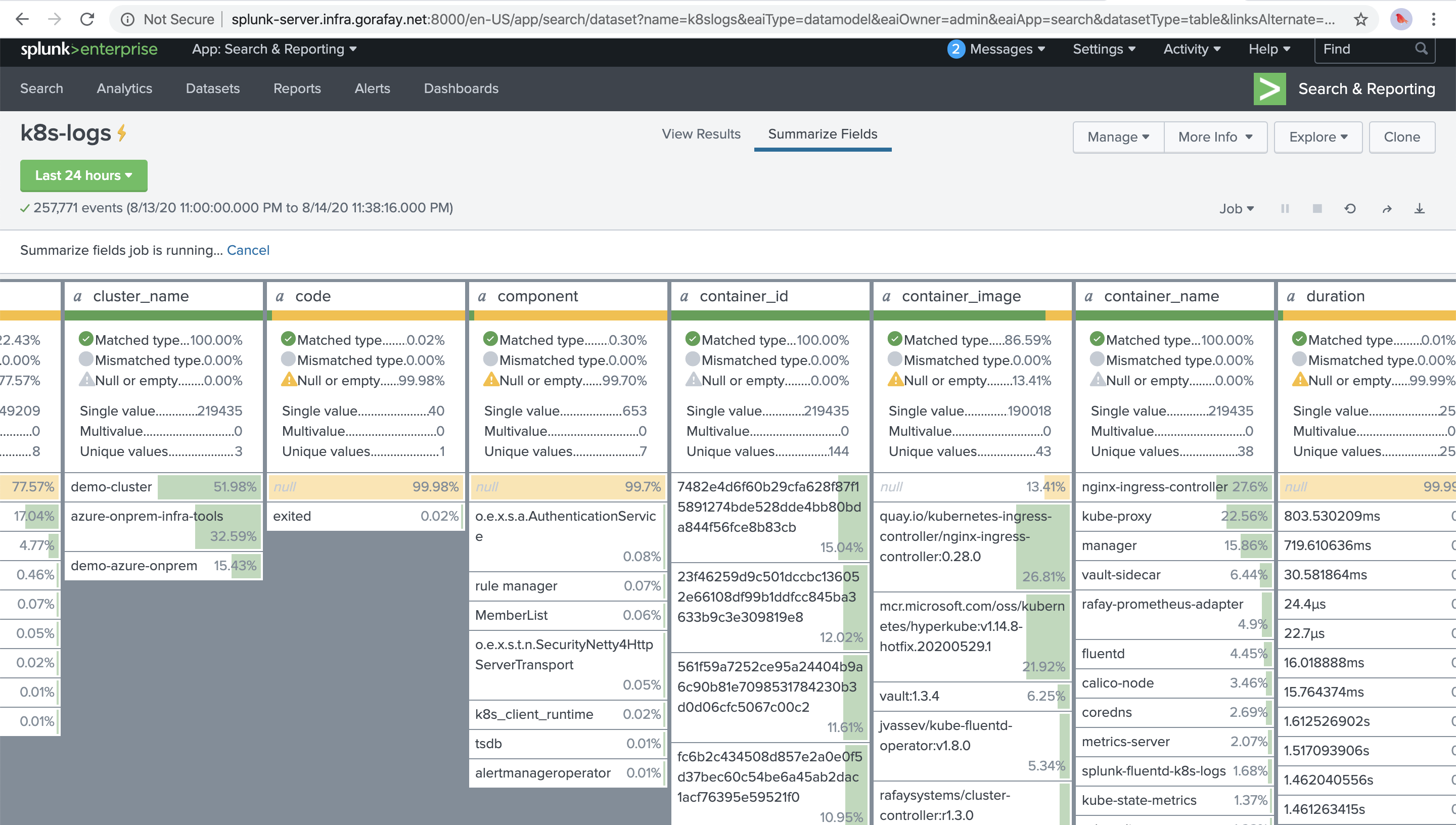
Task: Open the Activity dropdown
Action: [x=1192, y=50]
